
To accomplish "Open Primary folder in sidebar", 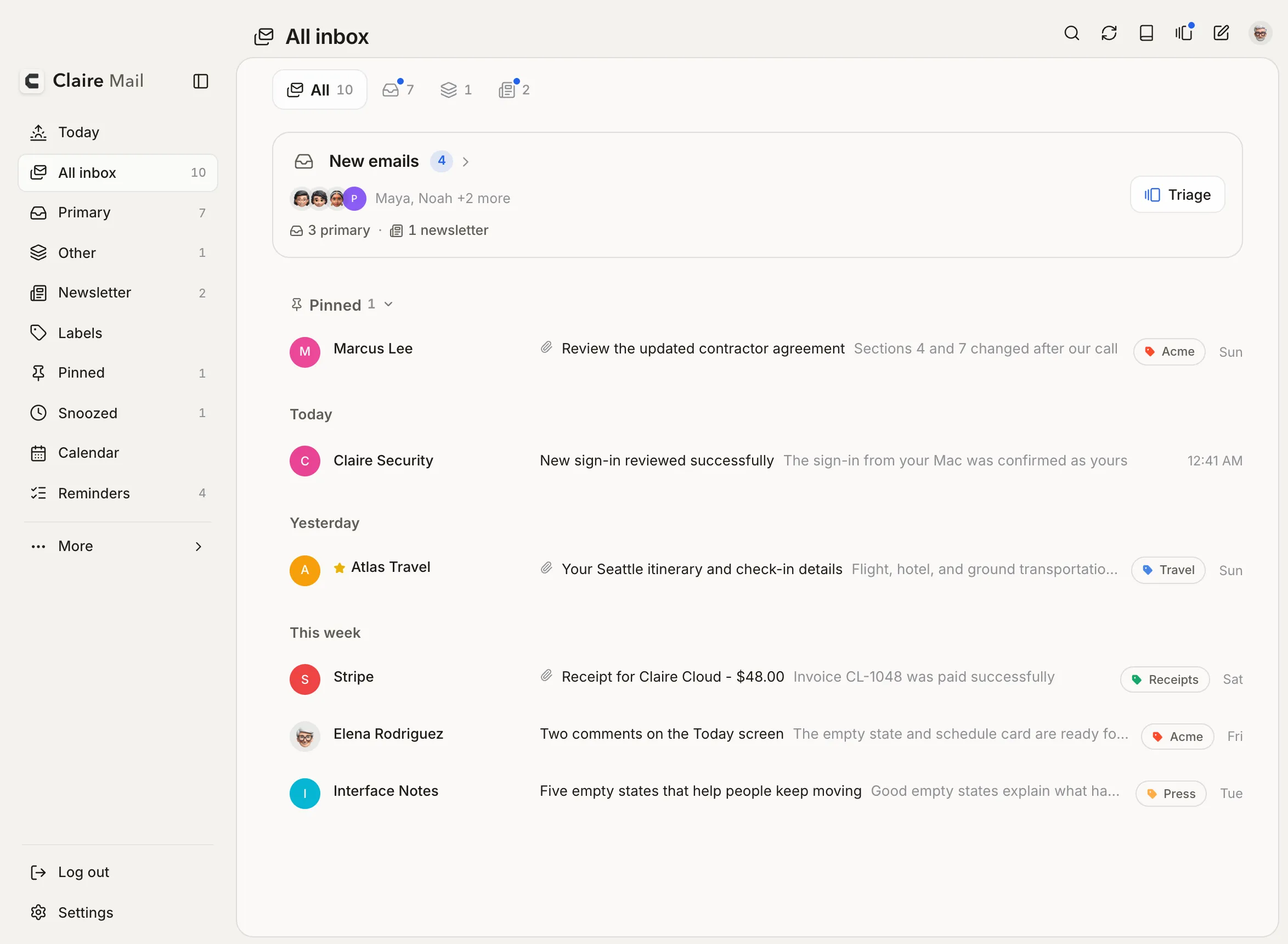I will (x=117, y=212).
